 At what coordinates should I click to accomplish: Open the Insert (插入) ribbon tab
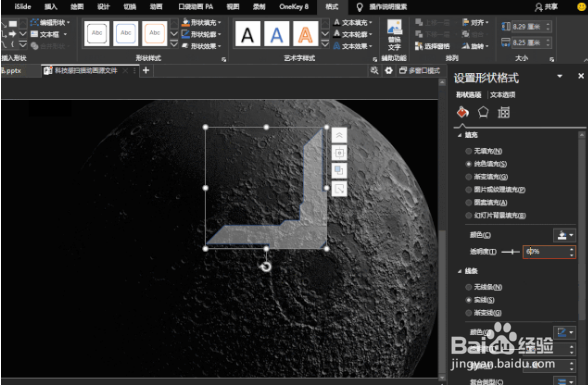[51, 7]
